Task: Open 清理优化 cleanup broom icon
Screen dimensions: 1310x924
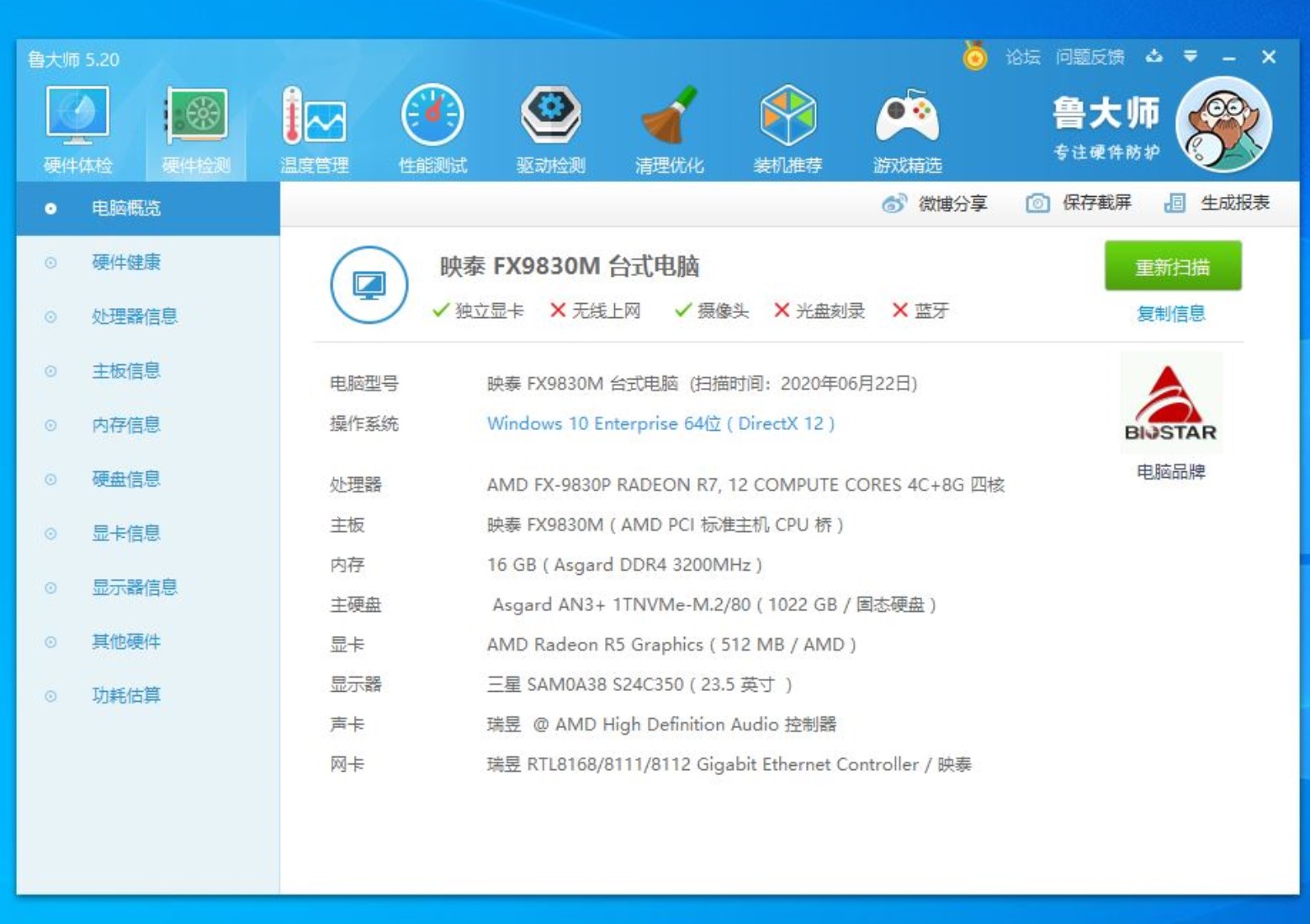Action: pyautogui.click(x=669, y=130)
